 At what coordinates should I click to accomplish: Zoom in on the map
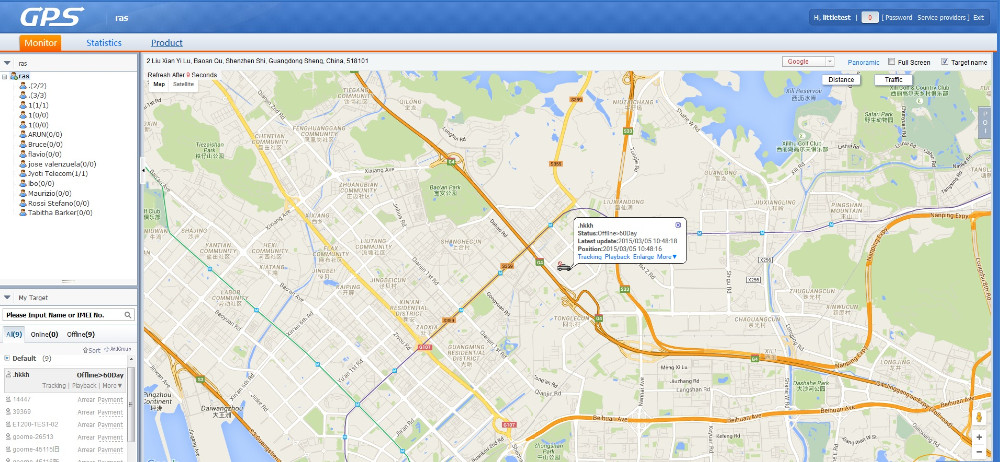pos(979,437)
